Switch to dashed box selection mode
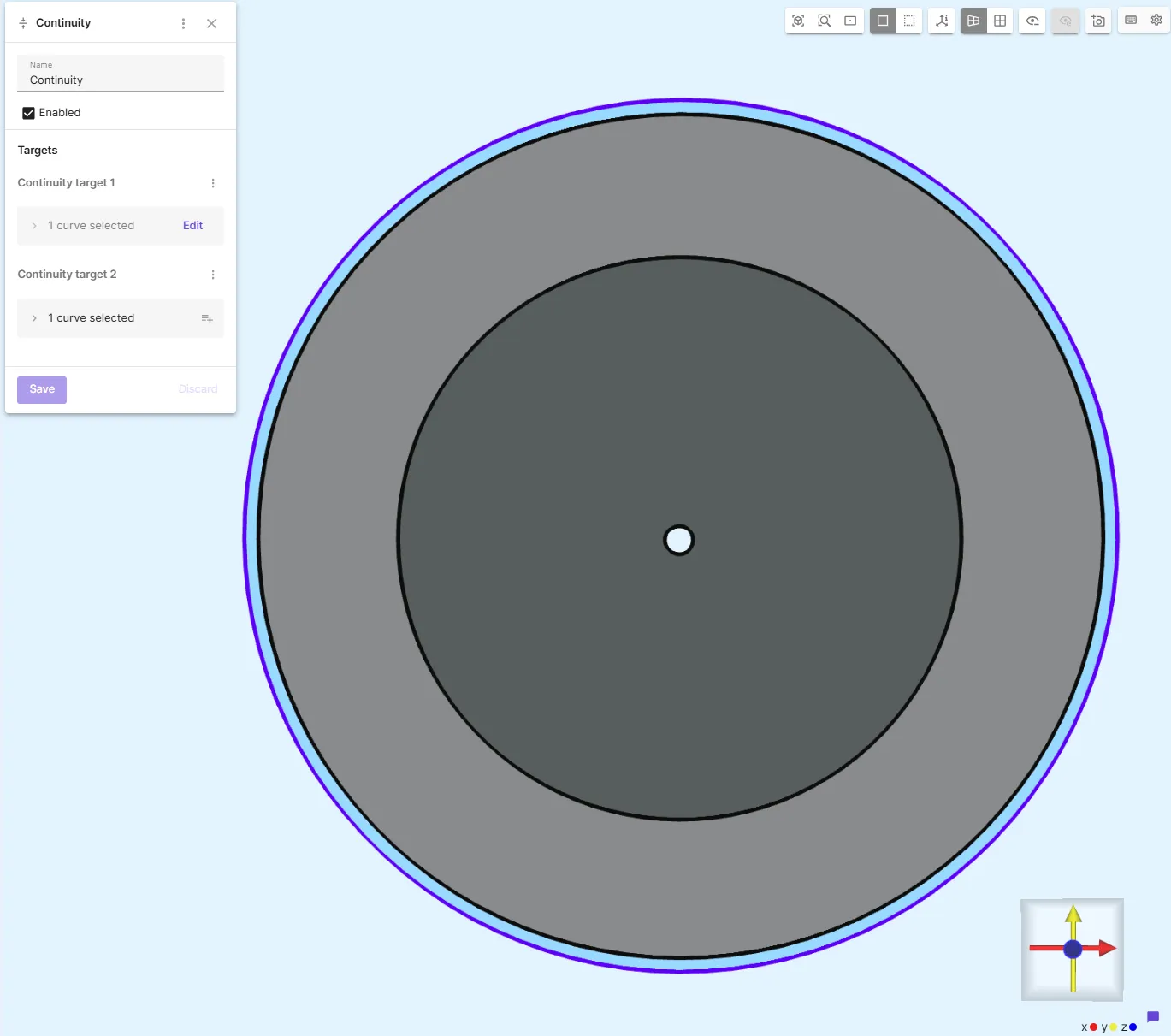The width and height of the screenshot is (1171, 1036). [909, 21]
